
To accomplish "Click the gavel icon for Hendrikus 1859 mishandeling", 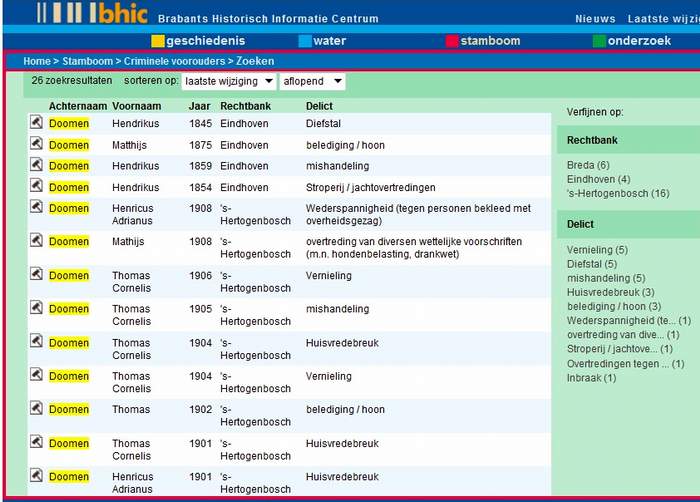I will (35, 165).
